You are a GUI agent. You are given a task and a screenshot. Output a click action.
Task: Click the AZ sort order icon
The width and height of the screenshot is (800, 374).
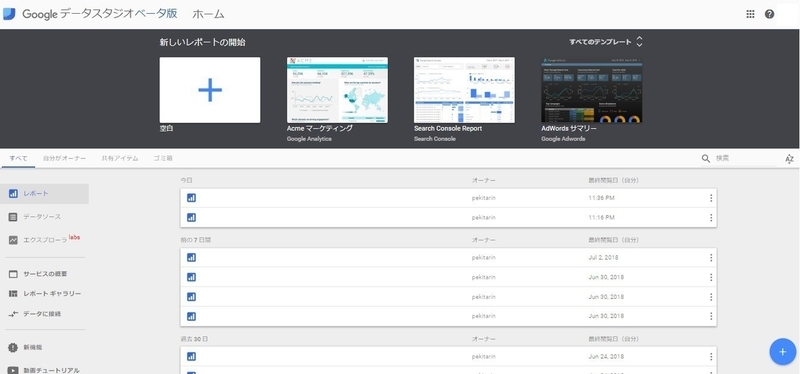pos(789,159)
